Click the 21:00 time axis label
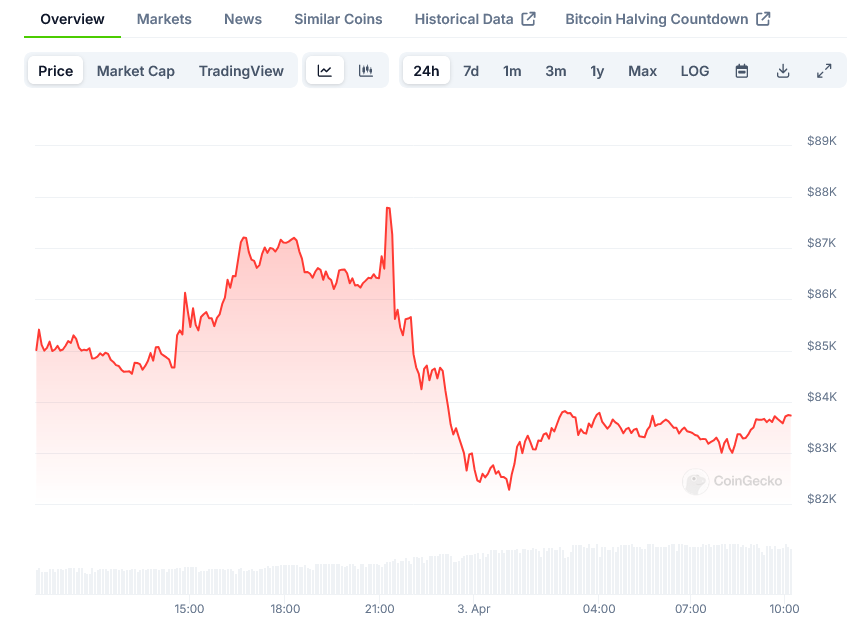 tap(380, 609)
